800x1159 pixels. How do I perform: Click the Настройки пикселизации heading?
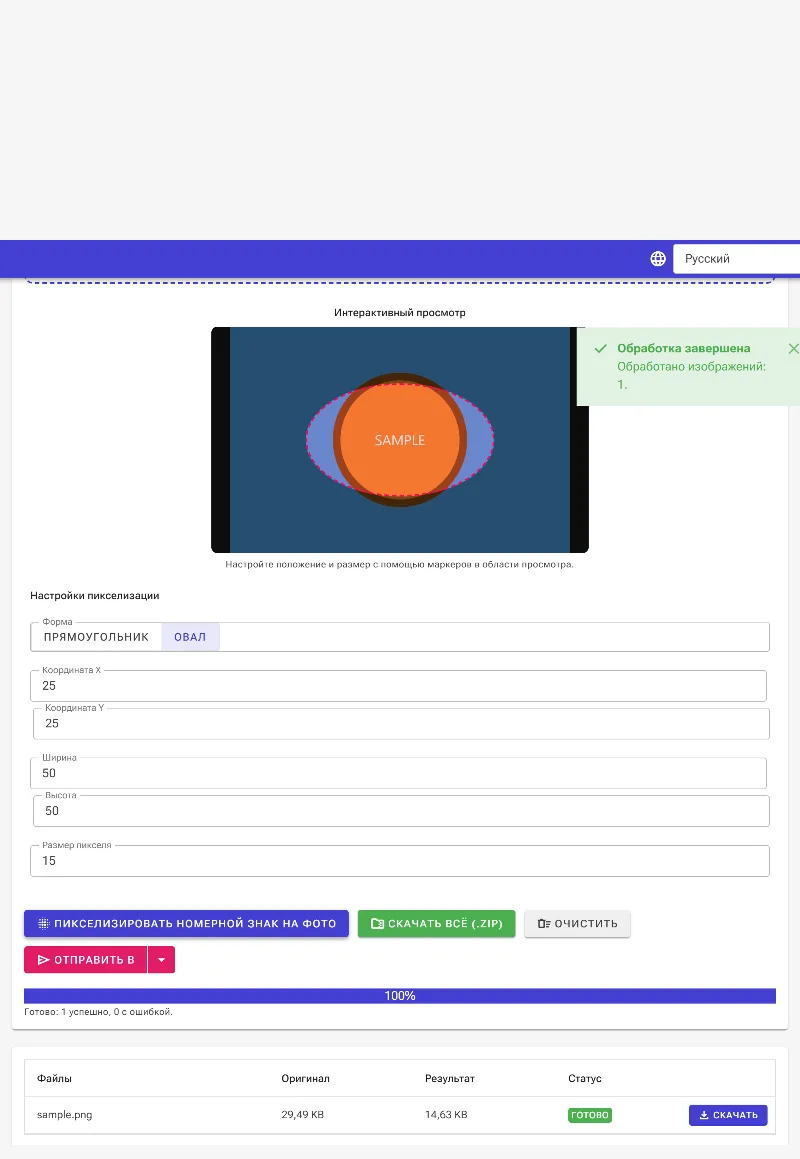click(95, 596)
